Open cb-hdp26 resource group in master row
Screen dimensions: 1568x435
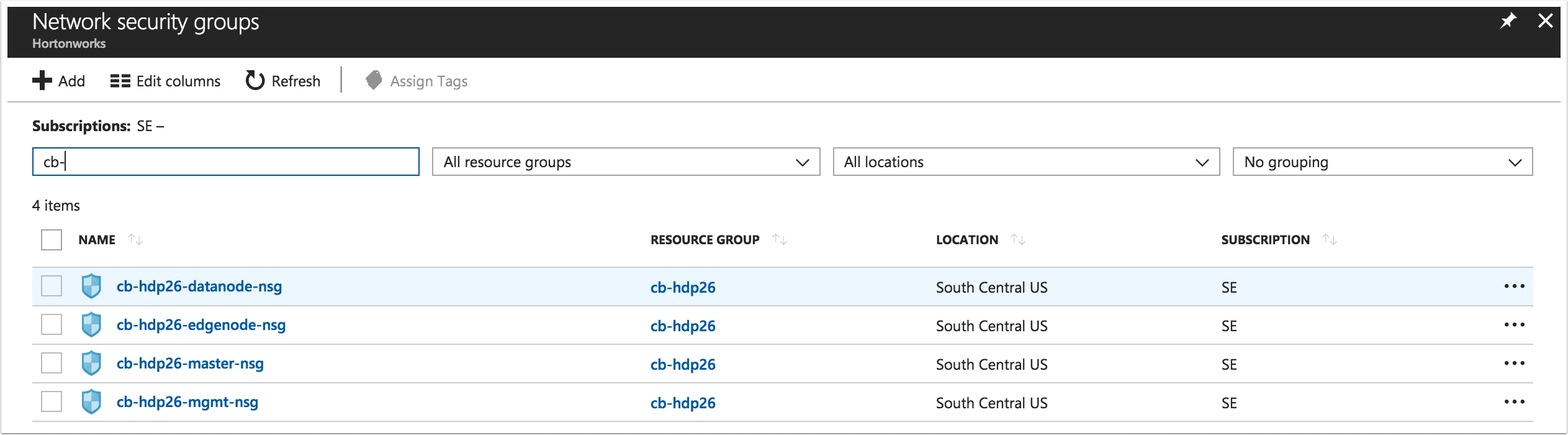[x=683, y=365]
